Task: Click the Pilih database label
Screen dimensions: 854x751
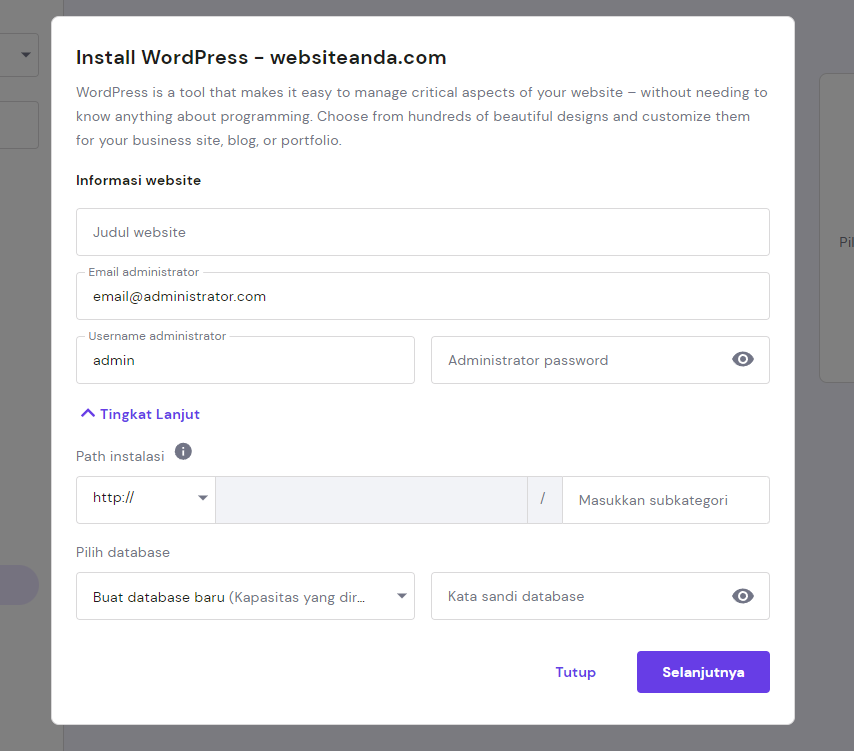Action: pos(122,551)
